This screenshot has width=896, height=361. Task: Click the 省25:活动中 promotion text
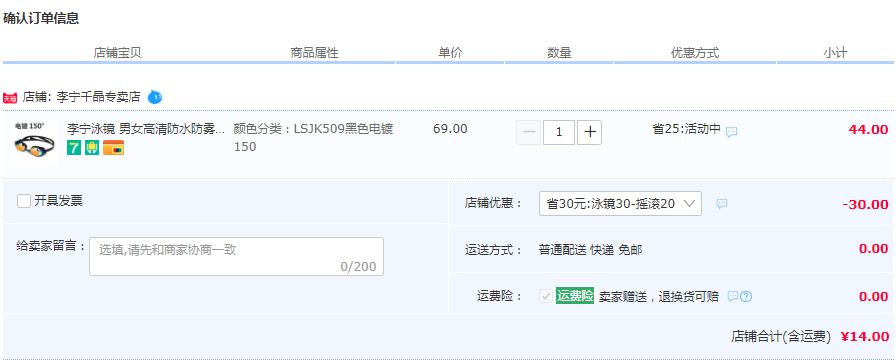(686, 129)
